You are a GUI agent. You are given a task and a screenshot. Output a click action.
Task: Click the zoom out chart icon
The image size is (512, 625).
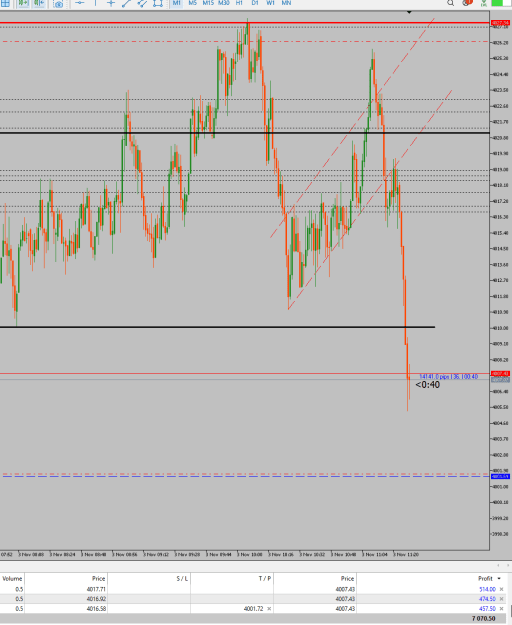point(39,4)
